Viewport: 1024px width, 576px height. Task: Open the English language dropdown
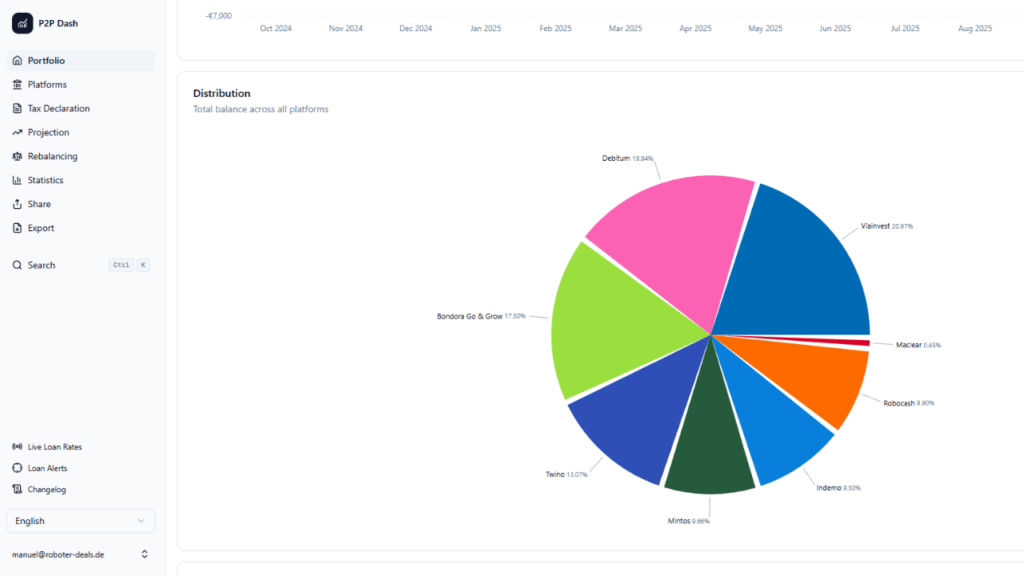pos(80,521)
